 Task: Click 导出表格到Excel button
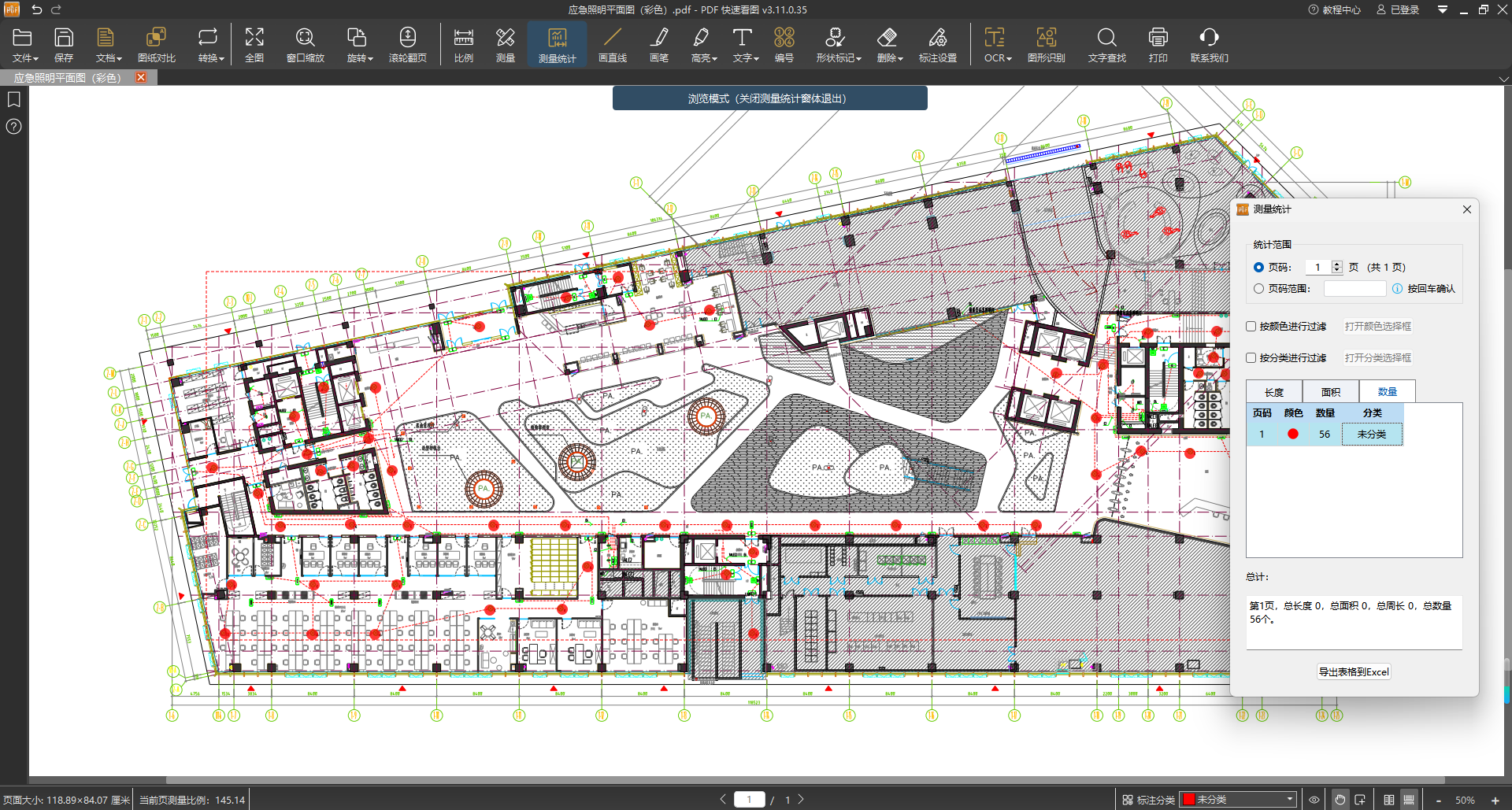[x=1354, y=672]
